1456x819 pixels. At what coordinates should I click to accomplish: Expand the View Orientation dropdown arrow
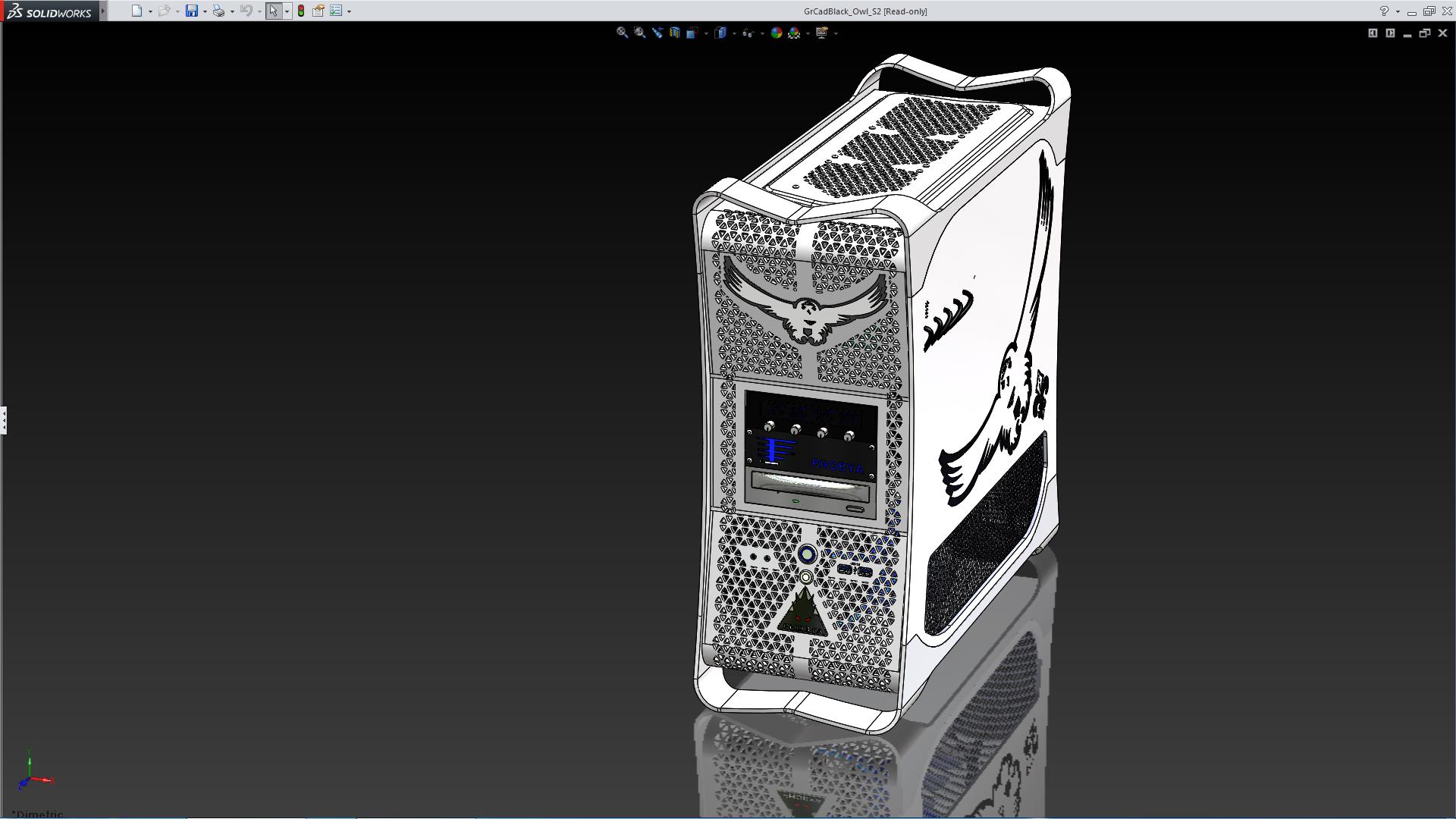point(707,33)
